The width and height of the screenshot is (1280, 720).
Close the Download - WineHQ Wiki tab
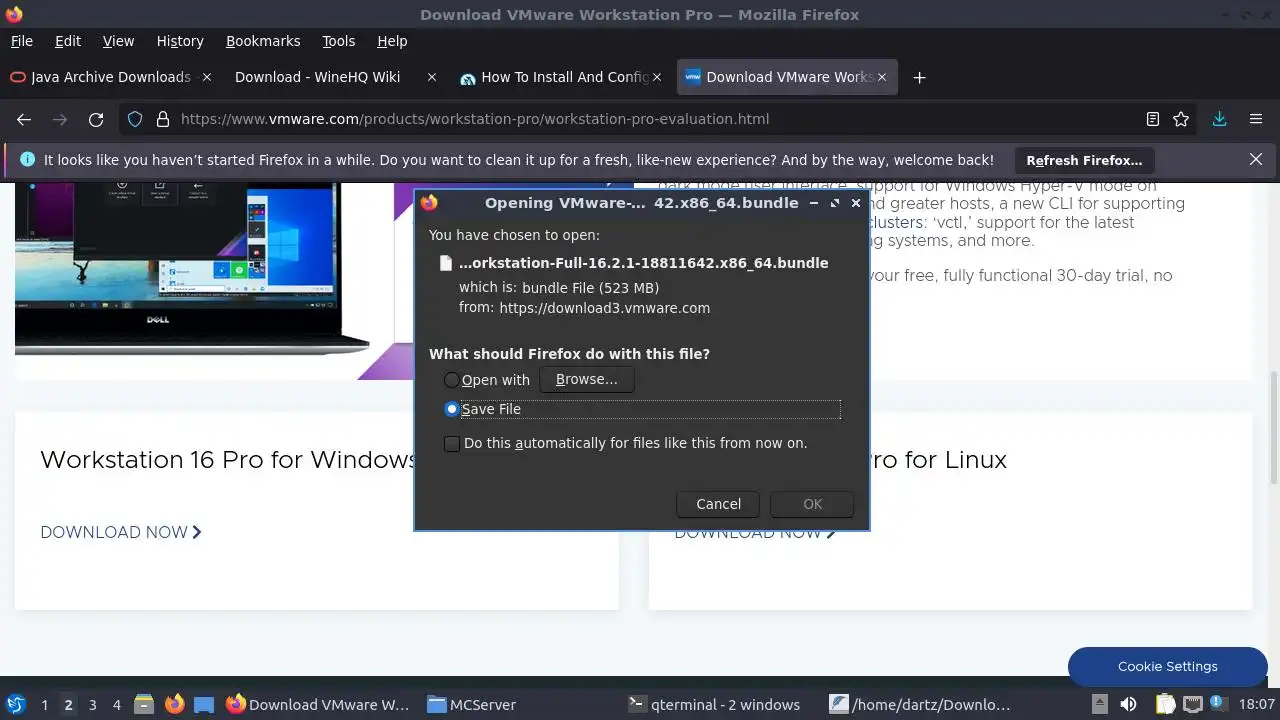point(432,77)
